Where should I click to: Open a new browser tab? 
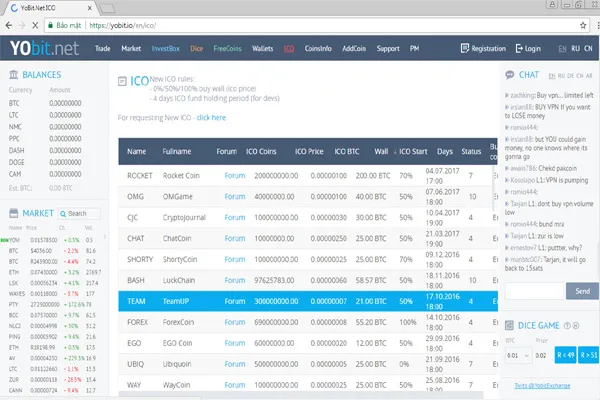pos(108,8)
